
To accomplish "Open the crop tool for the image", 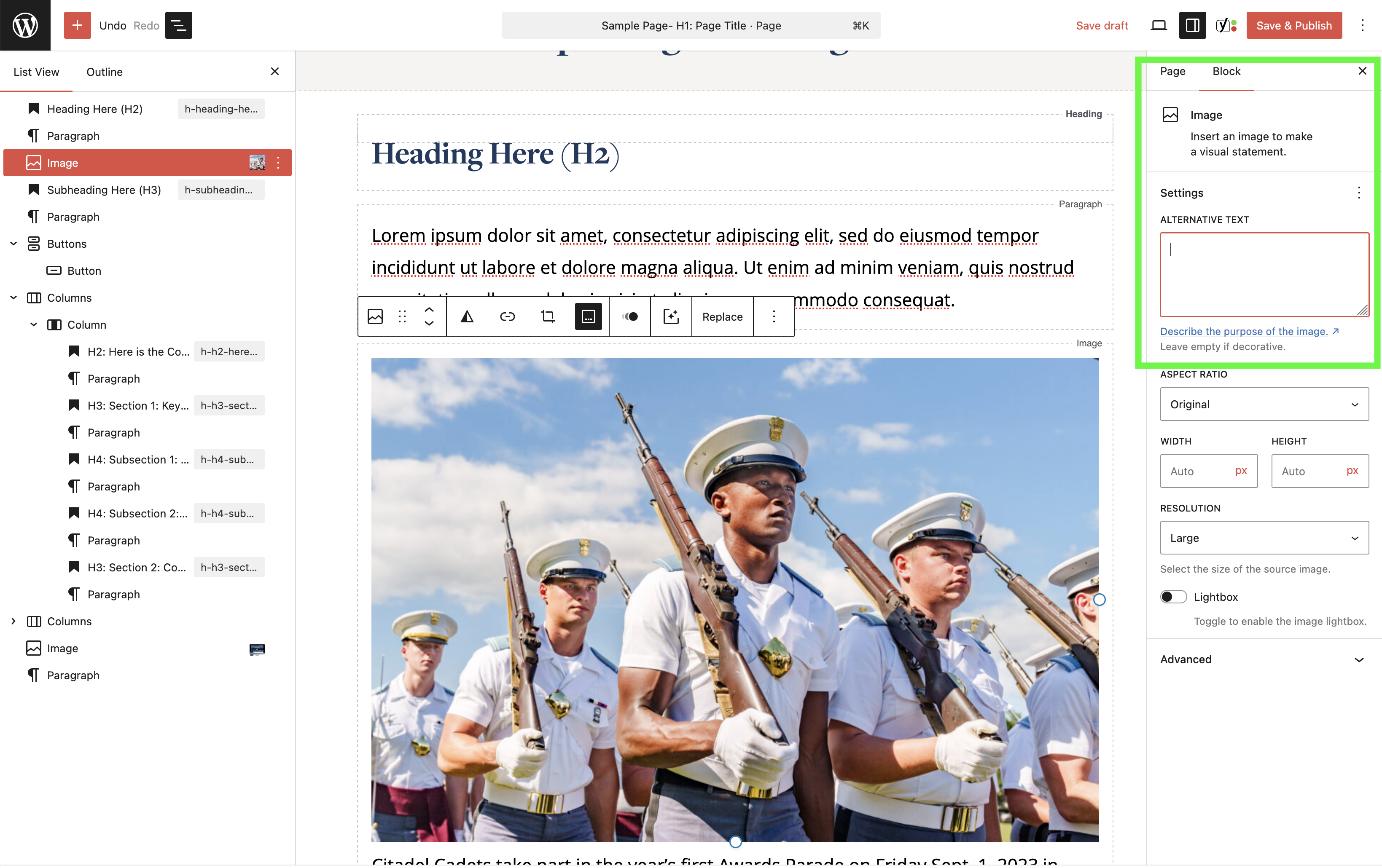I will (x=548, y=316).
